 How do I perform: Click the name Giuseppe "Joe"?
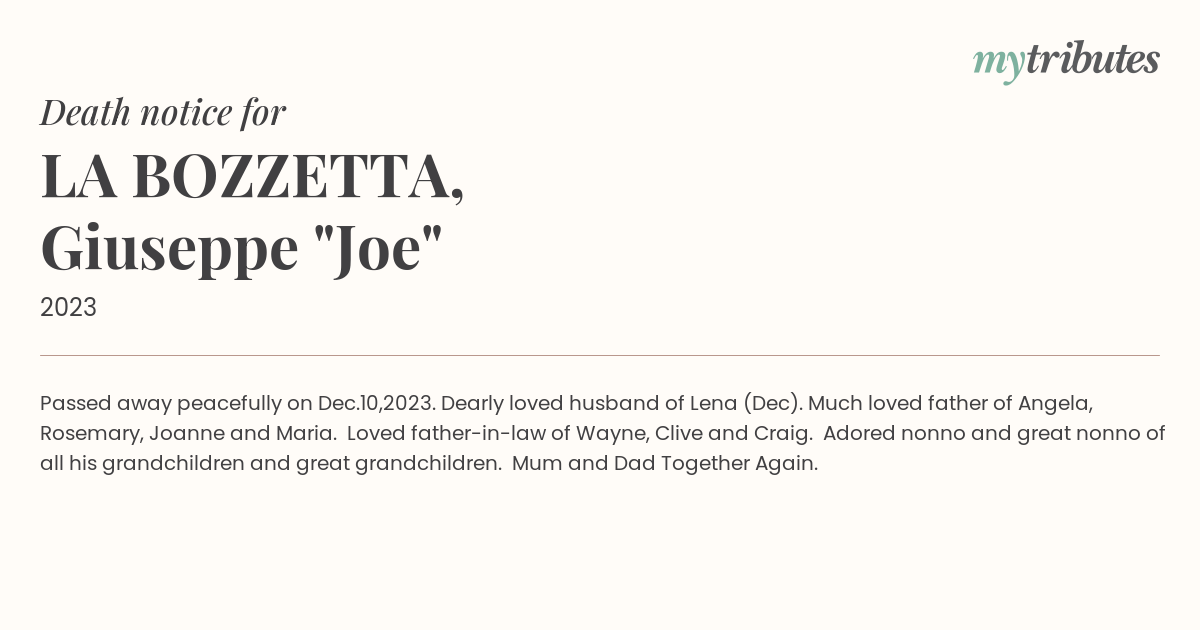(x=241, y=250)
